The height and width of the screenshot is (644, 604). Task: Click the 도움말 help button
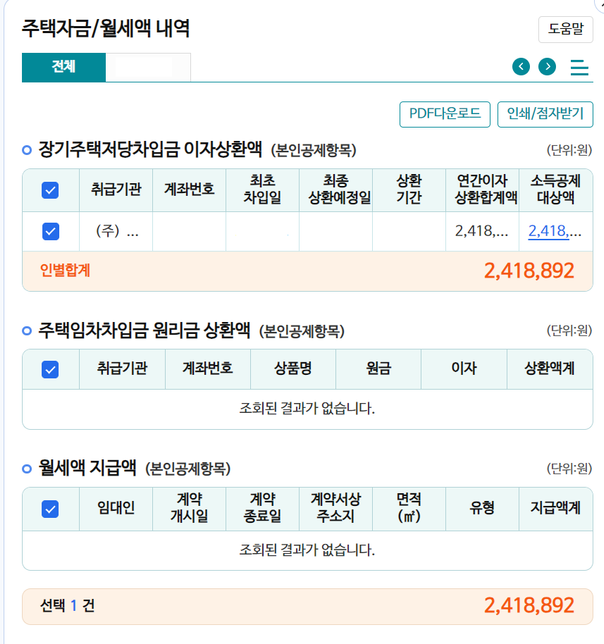(x=565, y=29)
